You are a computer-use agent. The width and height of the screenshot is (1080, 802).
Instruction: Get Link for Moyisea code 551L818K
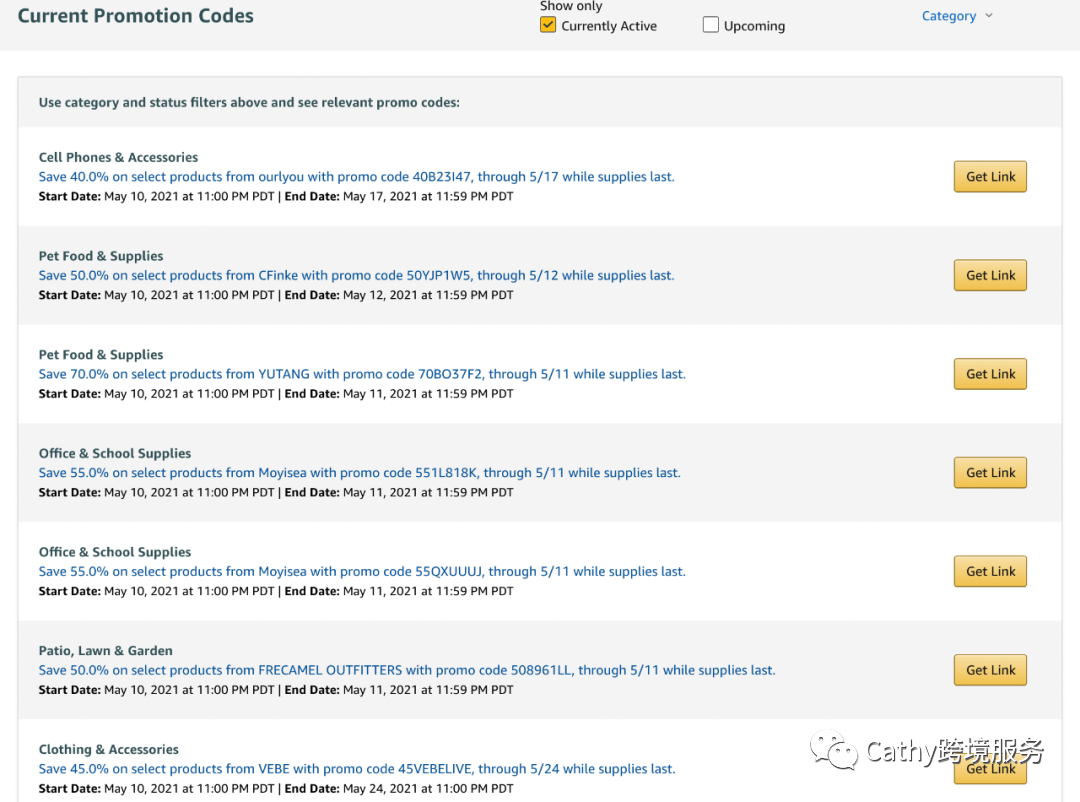990,473
